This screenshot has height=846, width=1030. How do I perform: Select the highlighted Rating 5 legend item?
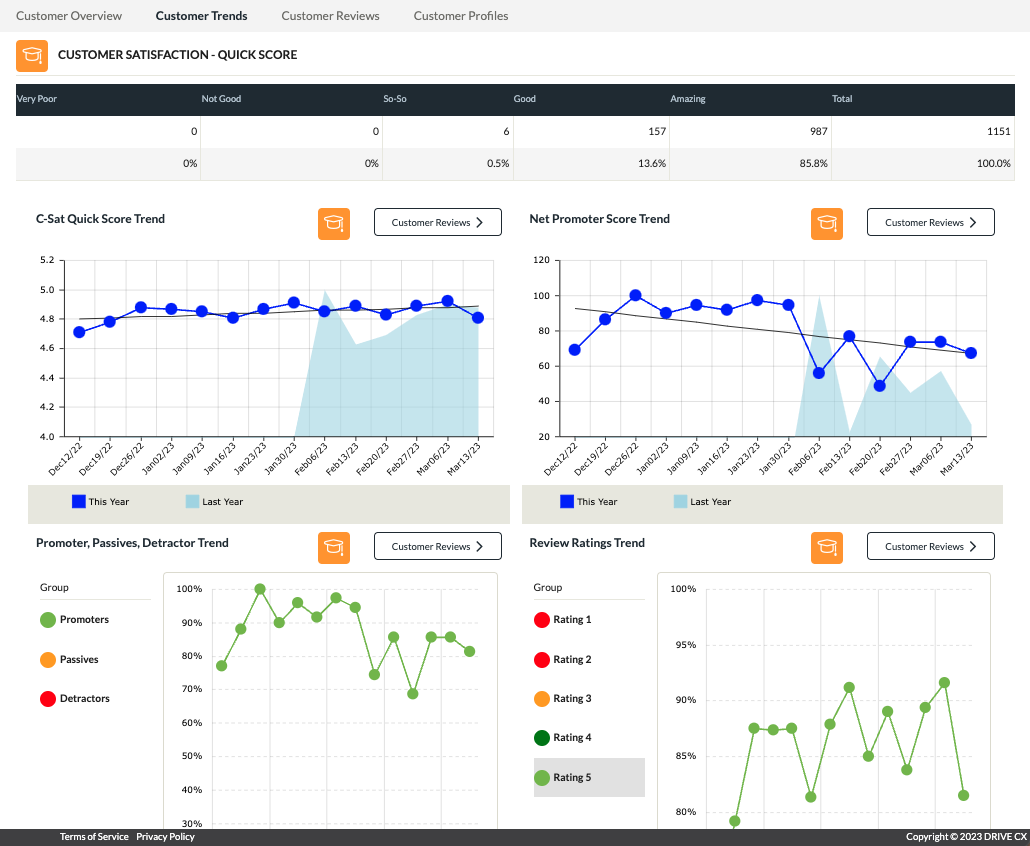(x=588, y=777)
